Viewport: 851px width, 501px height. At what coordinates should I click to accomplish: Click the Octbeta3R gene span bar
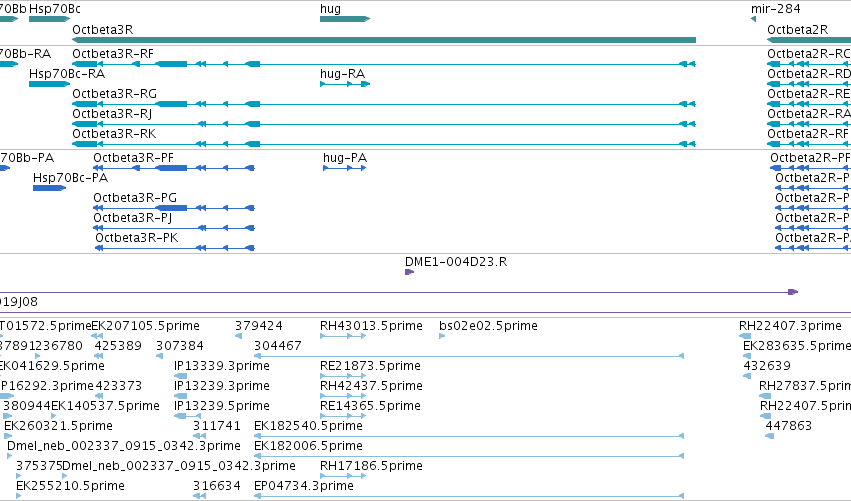point(384,40)
